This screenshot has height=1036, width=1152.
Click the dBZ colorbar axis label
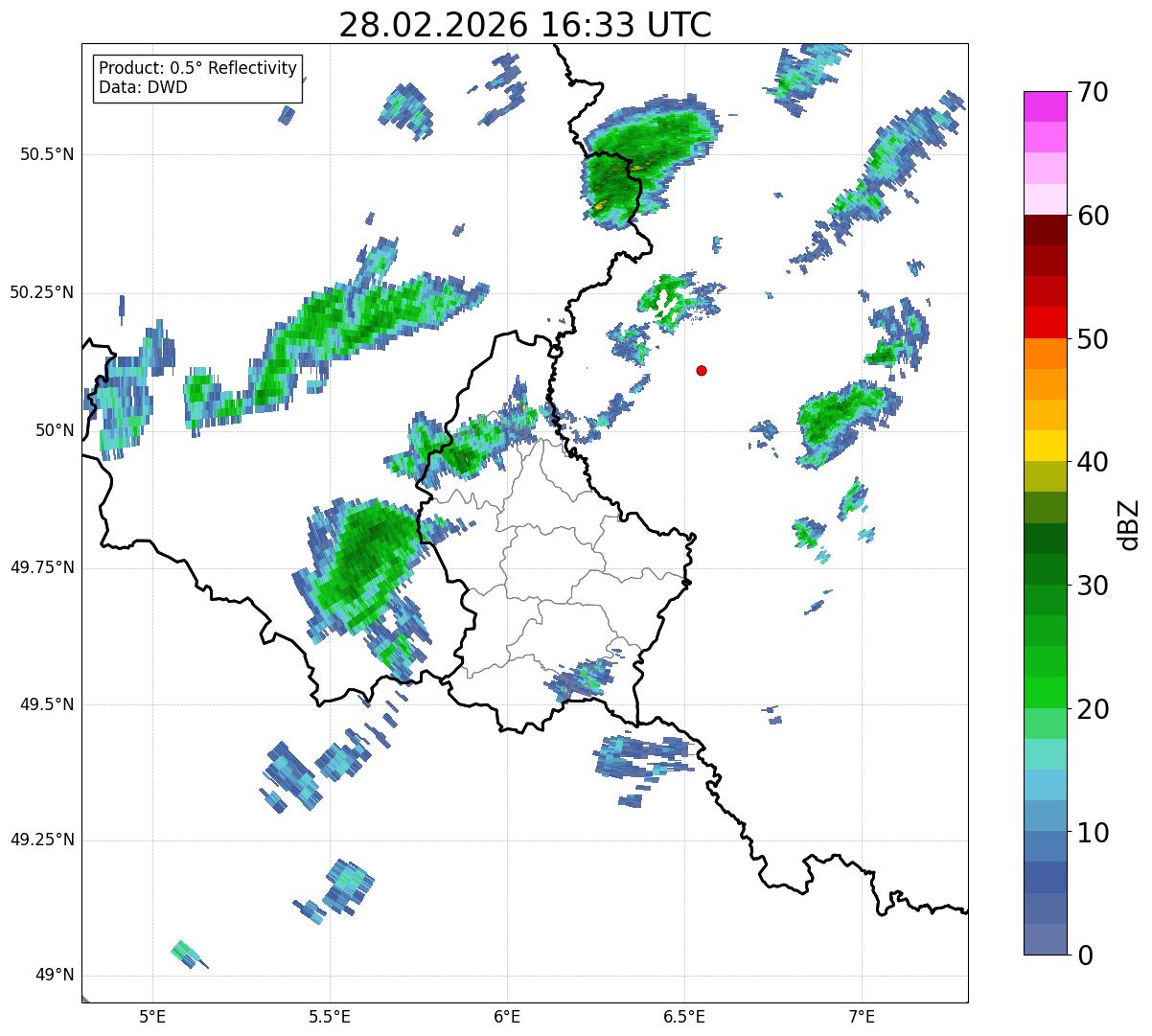1129,523
